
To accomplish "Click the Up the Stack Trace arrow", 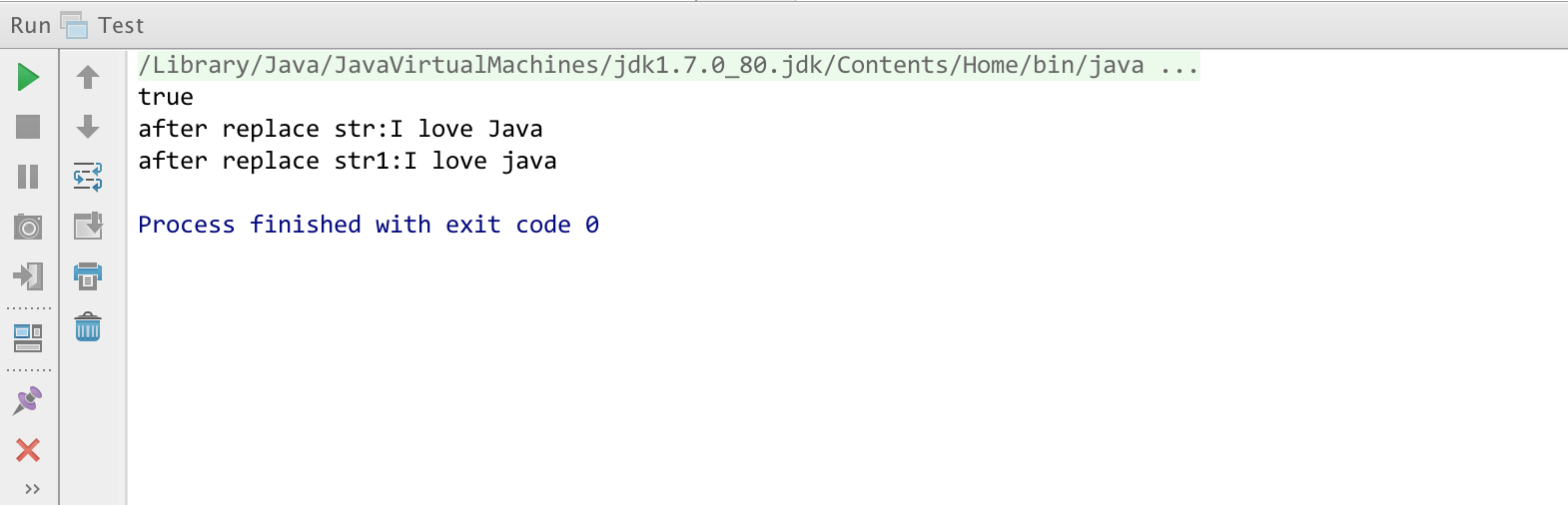I will click(x=88, y=77).
